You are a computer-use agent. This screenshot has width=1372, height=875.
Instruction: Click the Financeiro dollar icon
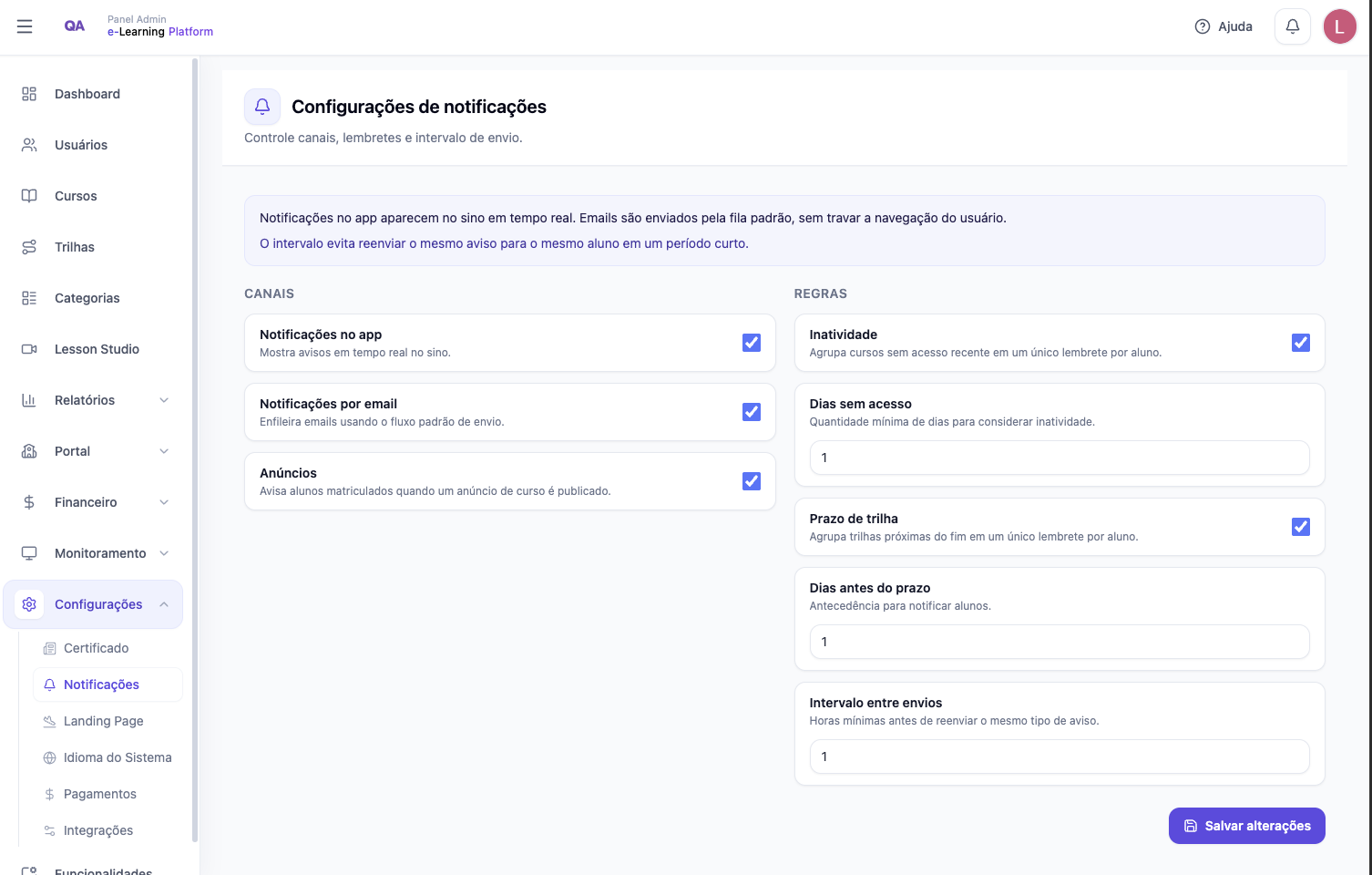click(x=29, y=502)
